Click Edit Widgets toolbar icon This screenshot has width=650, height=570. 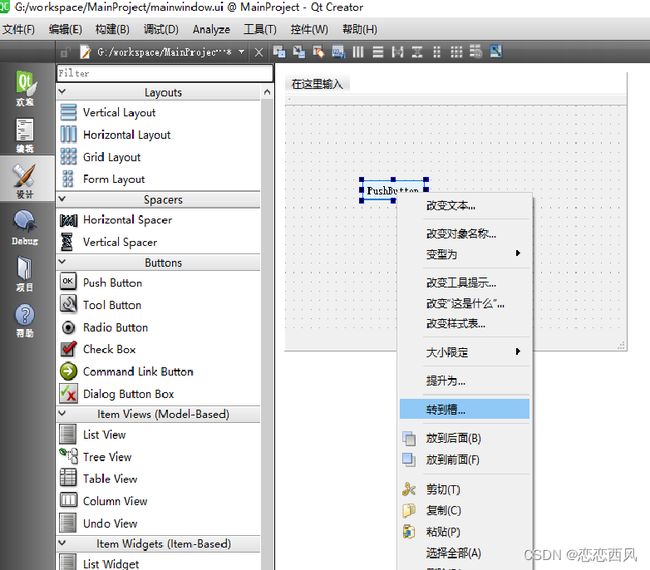tap(279, 52)
